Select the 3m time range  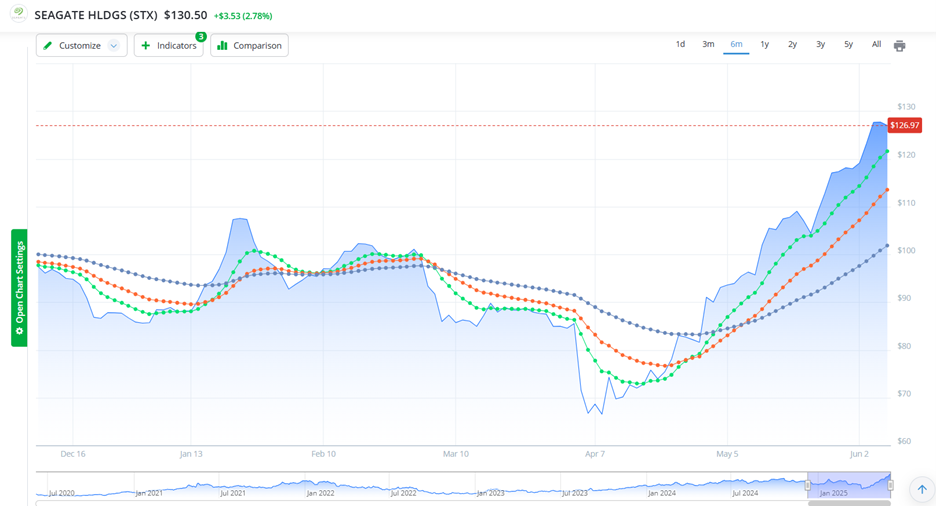click(708, 44)
